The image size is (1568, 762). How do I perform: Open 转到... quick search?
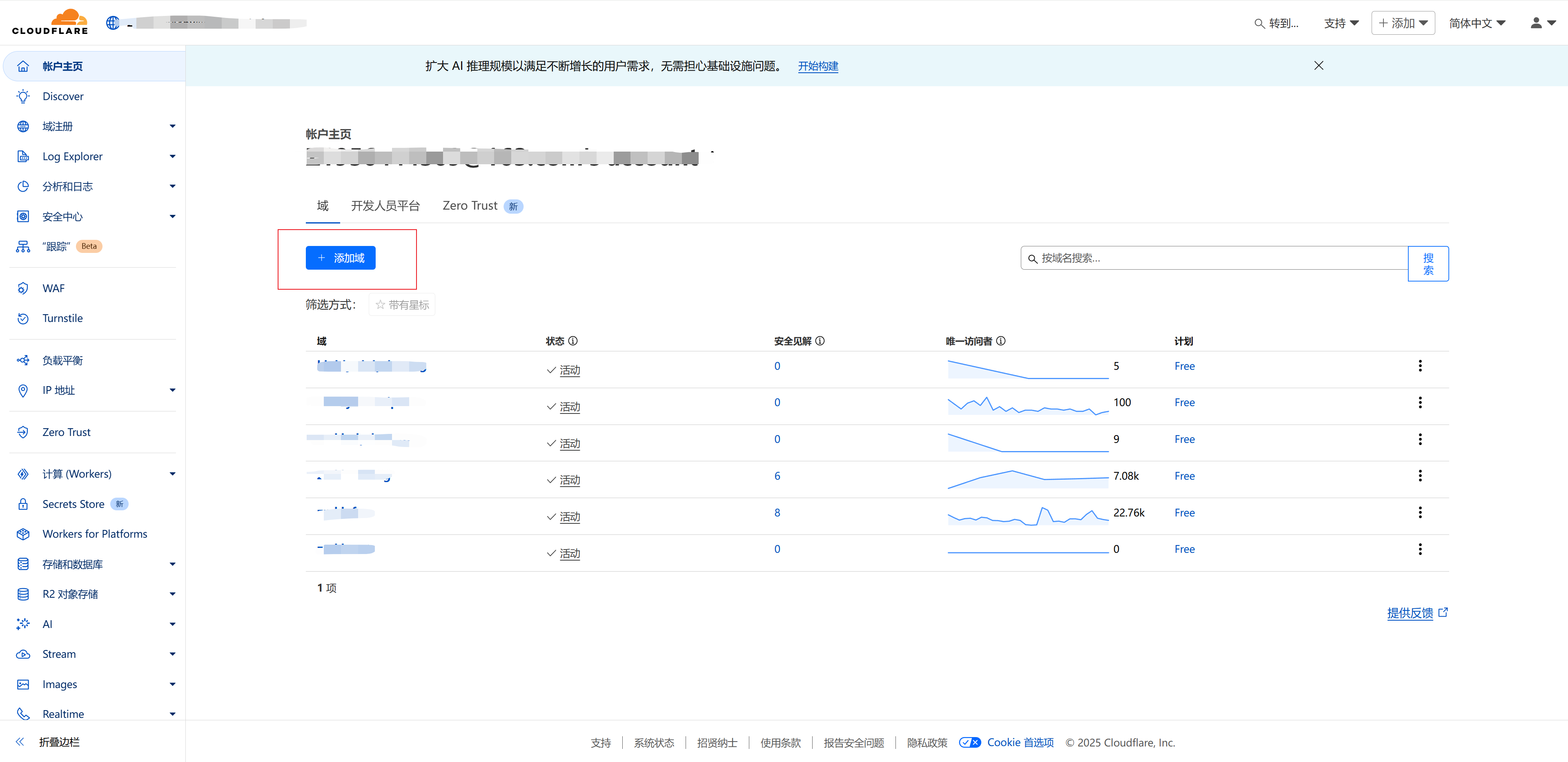click(1276, 23)
